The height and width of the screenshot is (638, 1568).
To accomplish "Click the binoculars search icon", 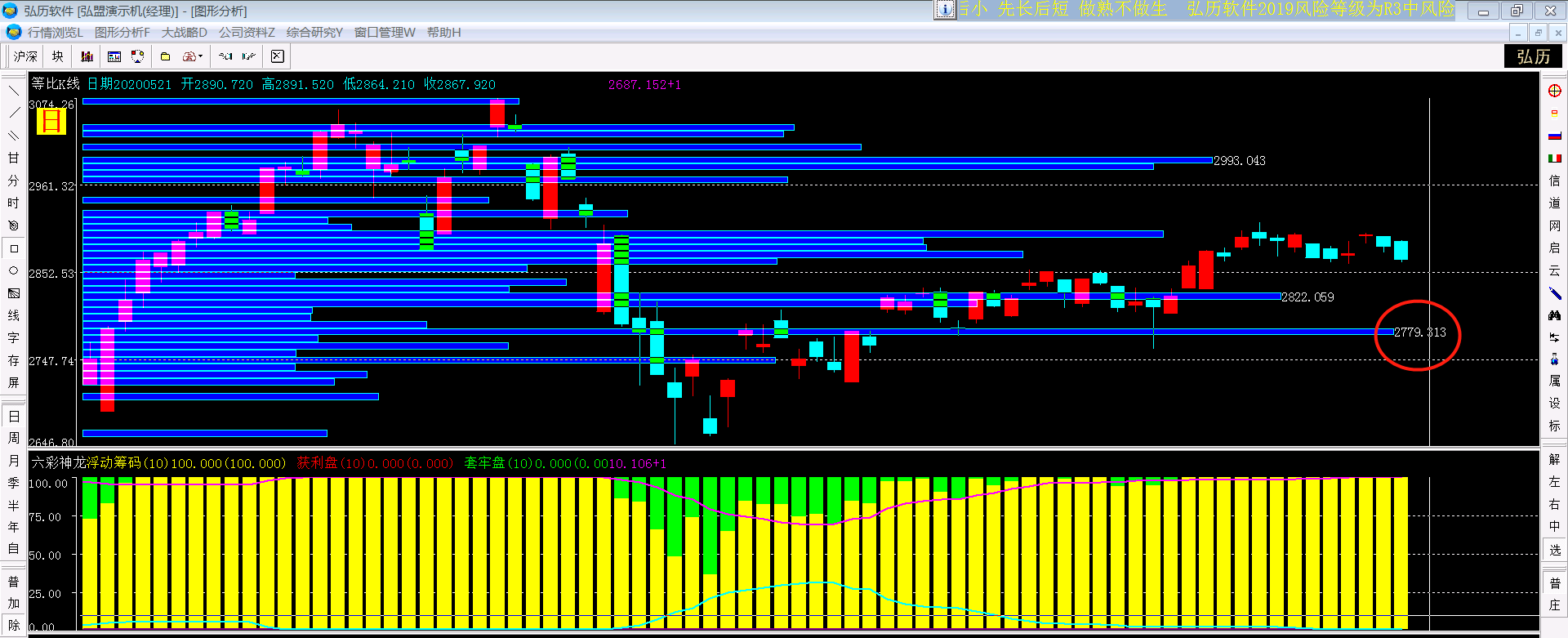I will 1555,315.
